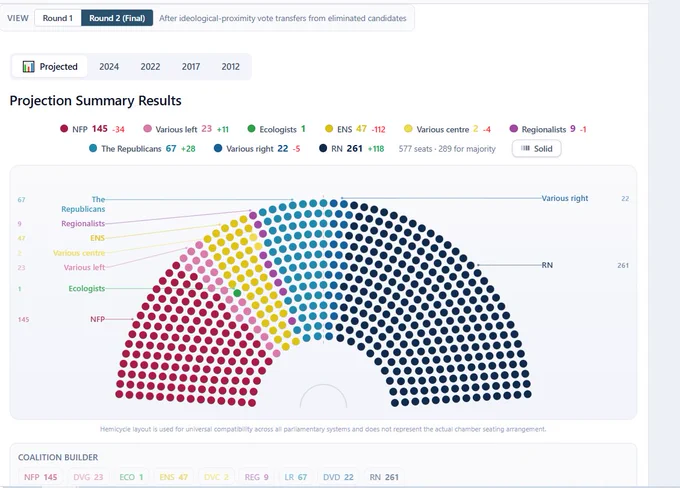
Task: Select the green Ecologists seat dot
Action: point(237,293)
